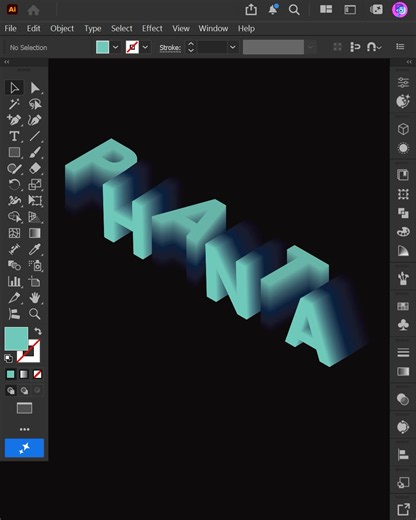Activate the Puppet Warp tool
The height and width of the screenshot is (520, 416).
(x=14, y=200)
